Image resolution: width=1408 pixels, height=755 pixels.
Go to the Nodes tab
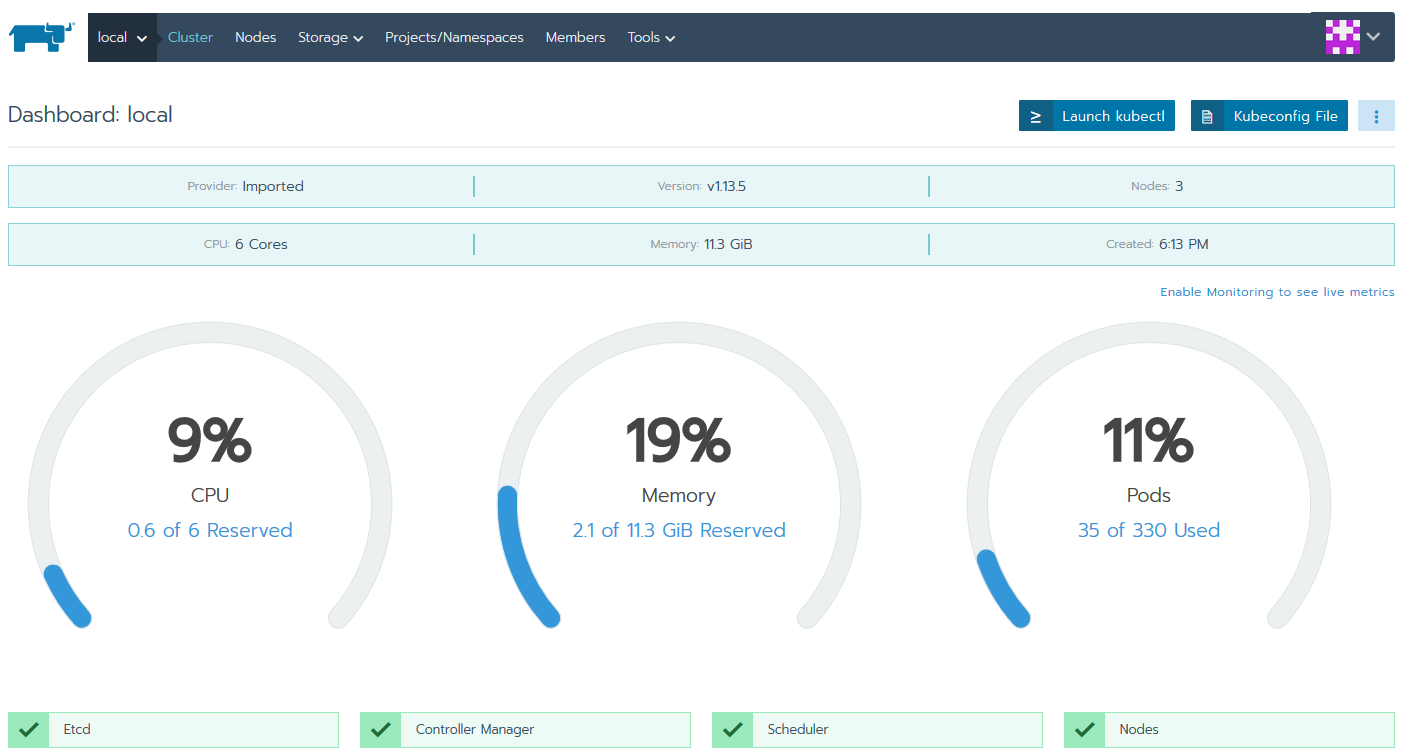(255, 37)
